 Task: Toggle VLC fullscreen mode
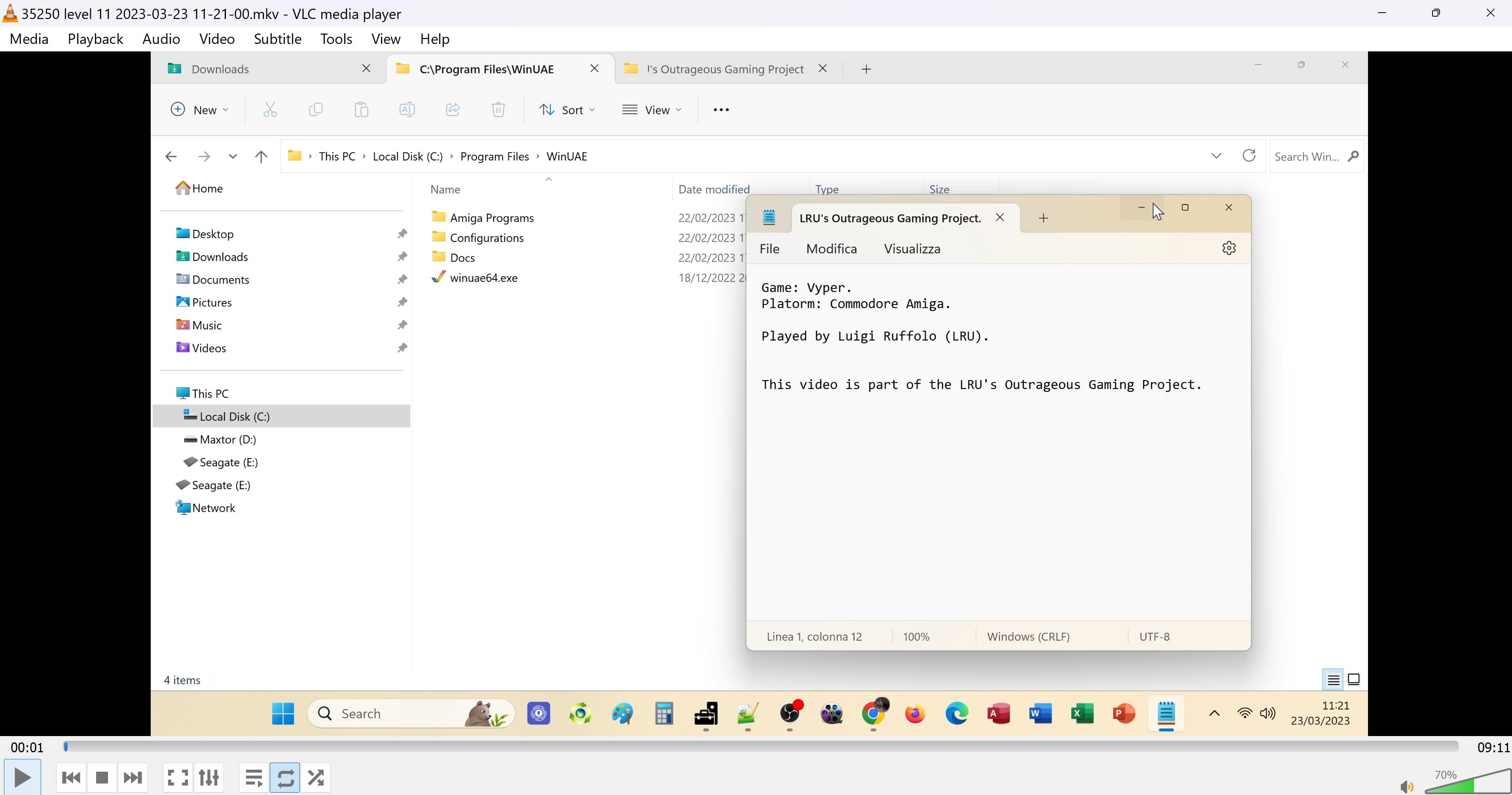point(178,777)
